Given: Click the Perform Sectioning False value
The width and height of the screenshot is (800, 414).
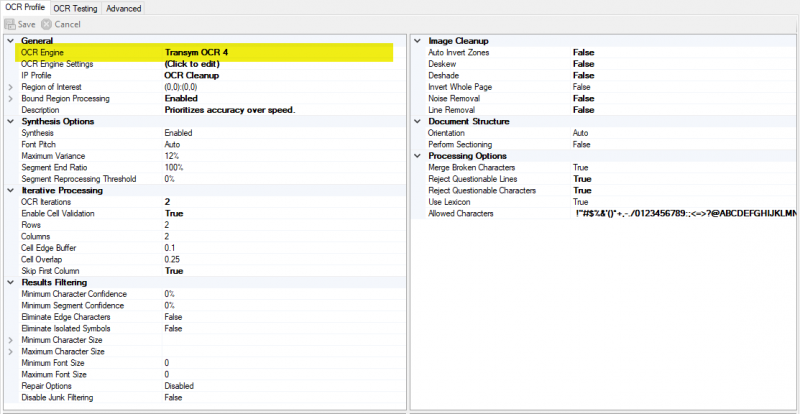Looking at the screenshot, I should click(581, 144).
